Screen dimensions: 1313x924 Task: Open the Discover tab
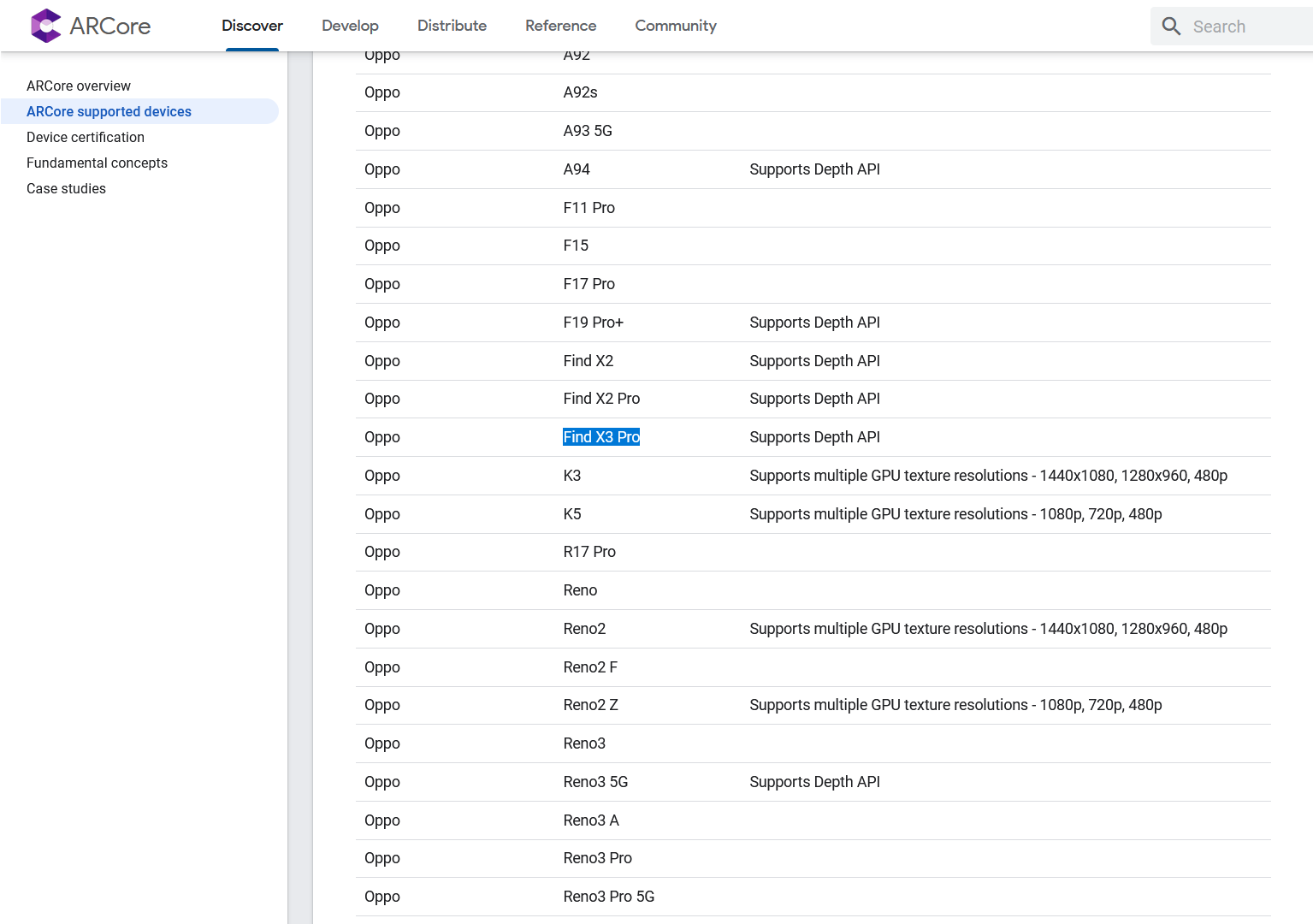[x=252, y=26]
